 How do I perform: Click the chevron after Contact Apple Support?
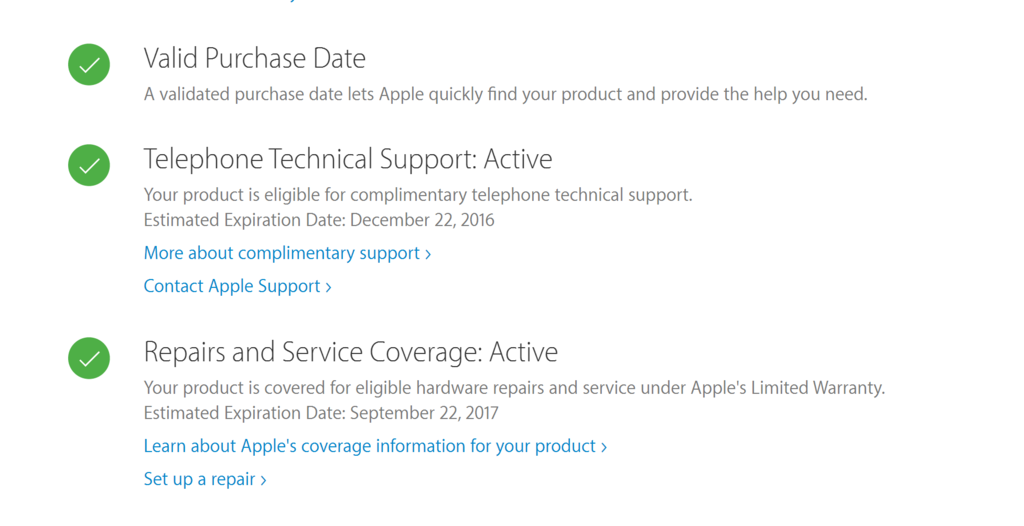(x=328, y=288)
